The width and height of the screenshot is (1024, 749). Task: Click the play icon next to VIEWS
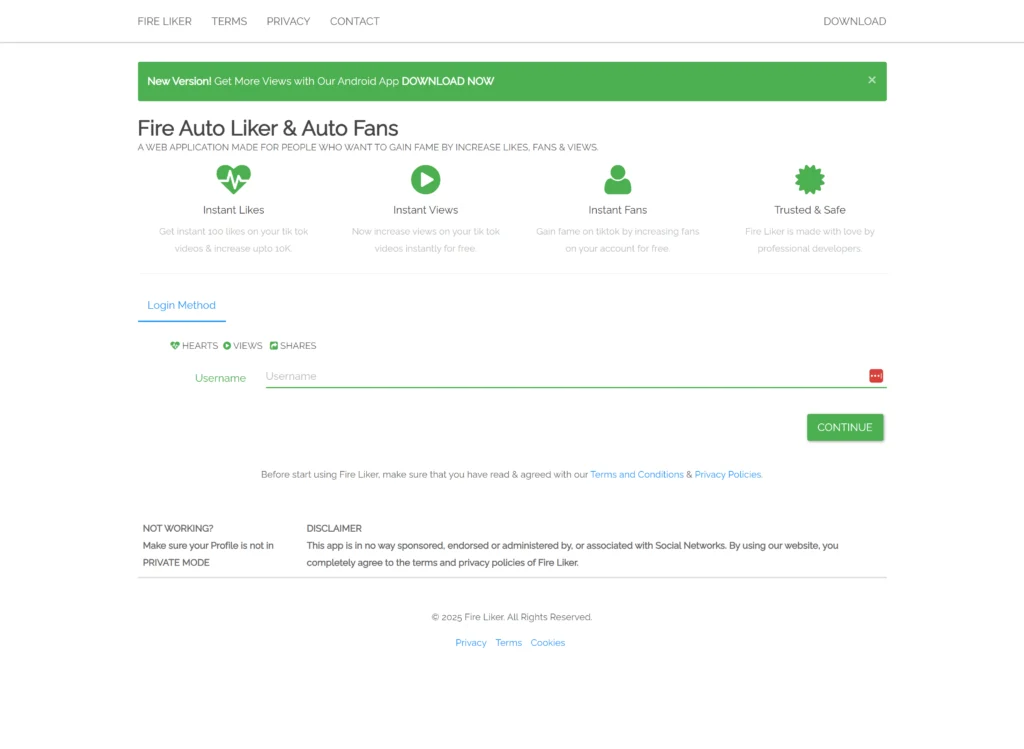(226, 345)
